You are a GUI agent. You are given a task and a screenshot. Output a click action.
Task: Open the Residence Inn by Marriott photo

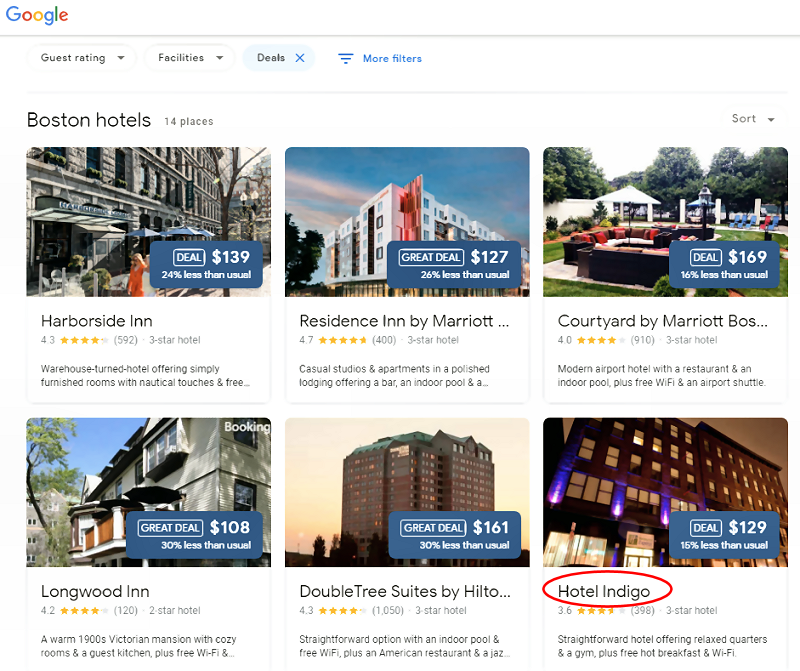(407, 222)
